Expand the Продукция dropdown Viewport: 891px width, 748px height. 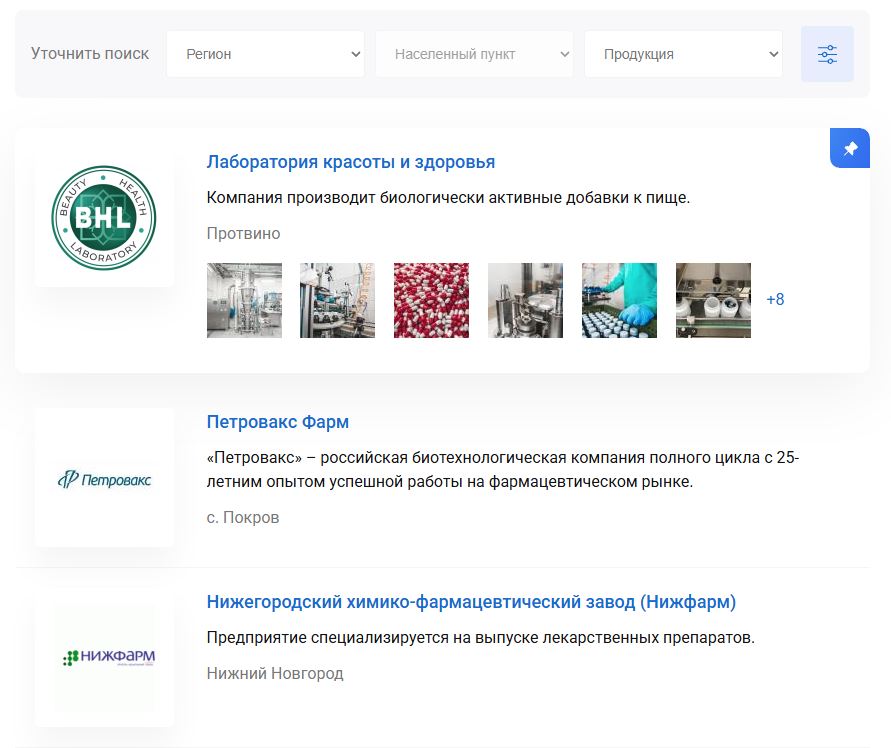click(x=683, y=54)
